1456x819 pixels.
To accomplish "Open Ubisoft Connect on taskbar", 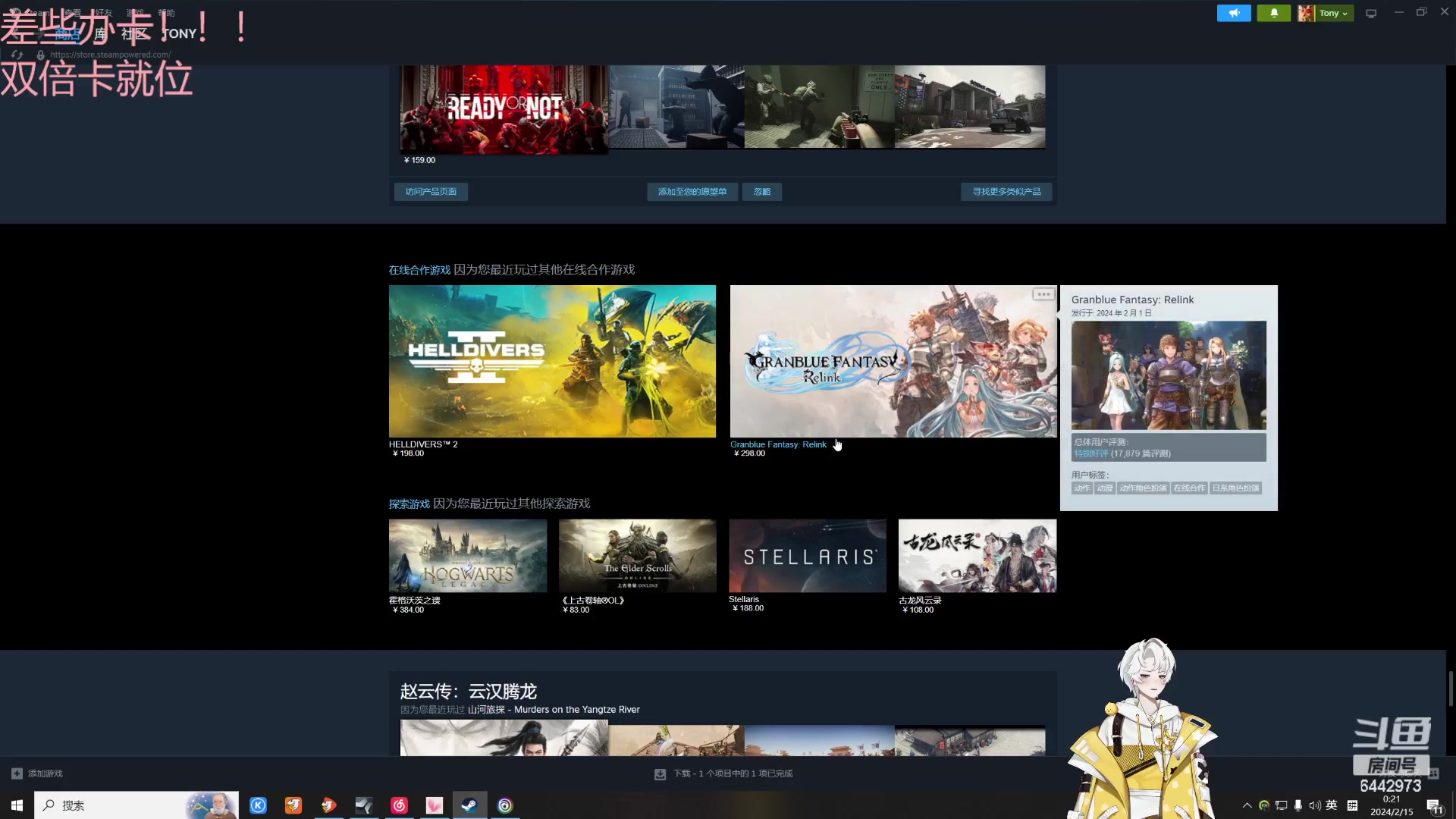I will pos(505,805).
